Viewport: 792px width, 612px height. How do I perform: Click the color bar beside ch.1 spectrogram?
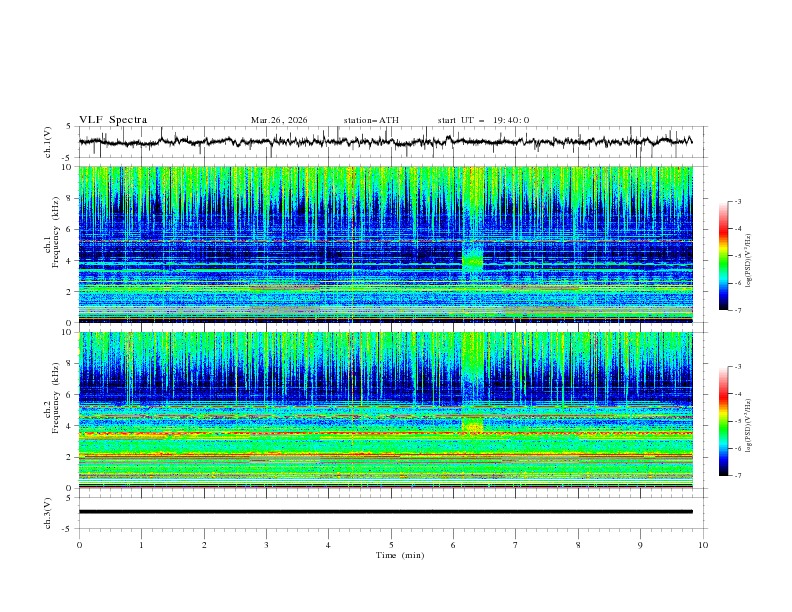(723, 256)
